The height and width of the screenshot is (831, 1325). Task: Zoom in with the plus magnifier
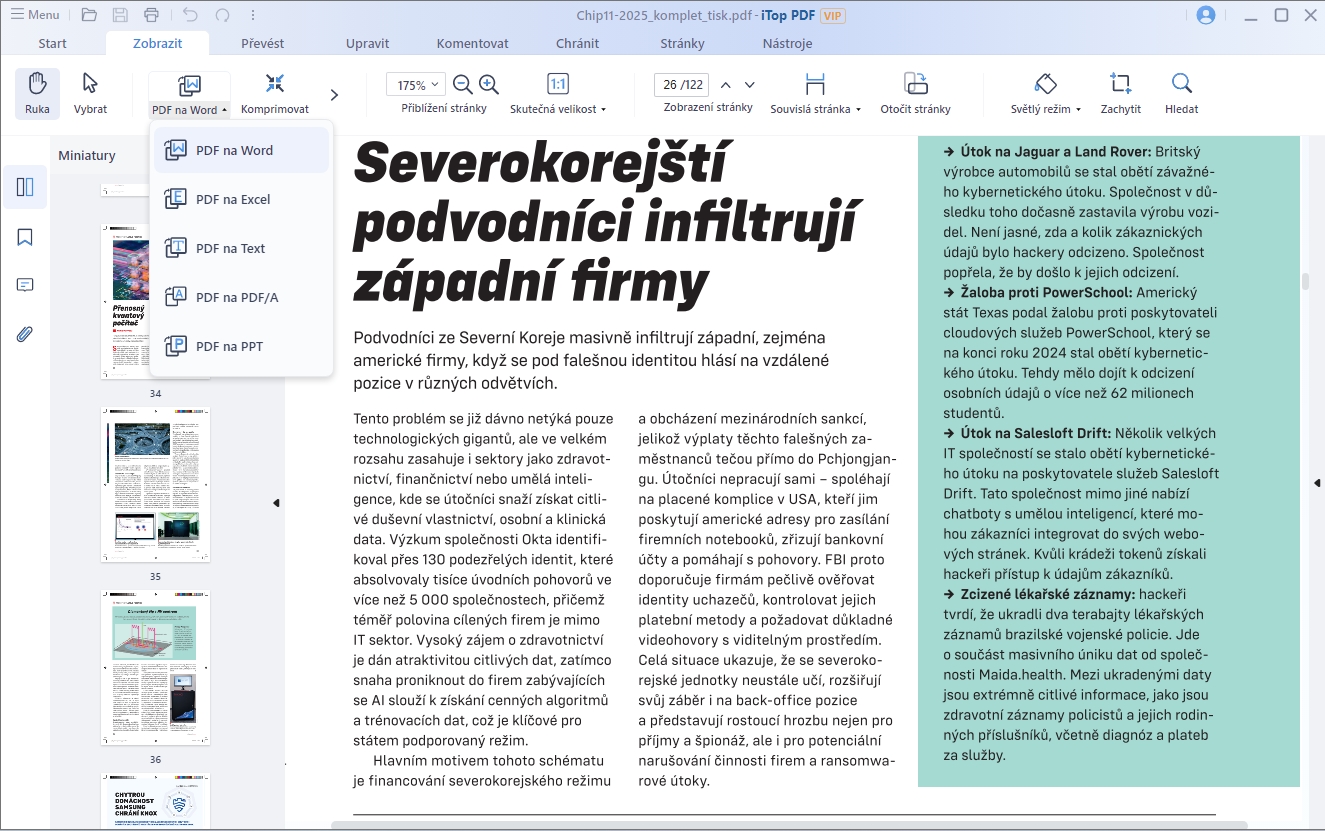coord(489,85)
